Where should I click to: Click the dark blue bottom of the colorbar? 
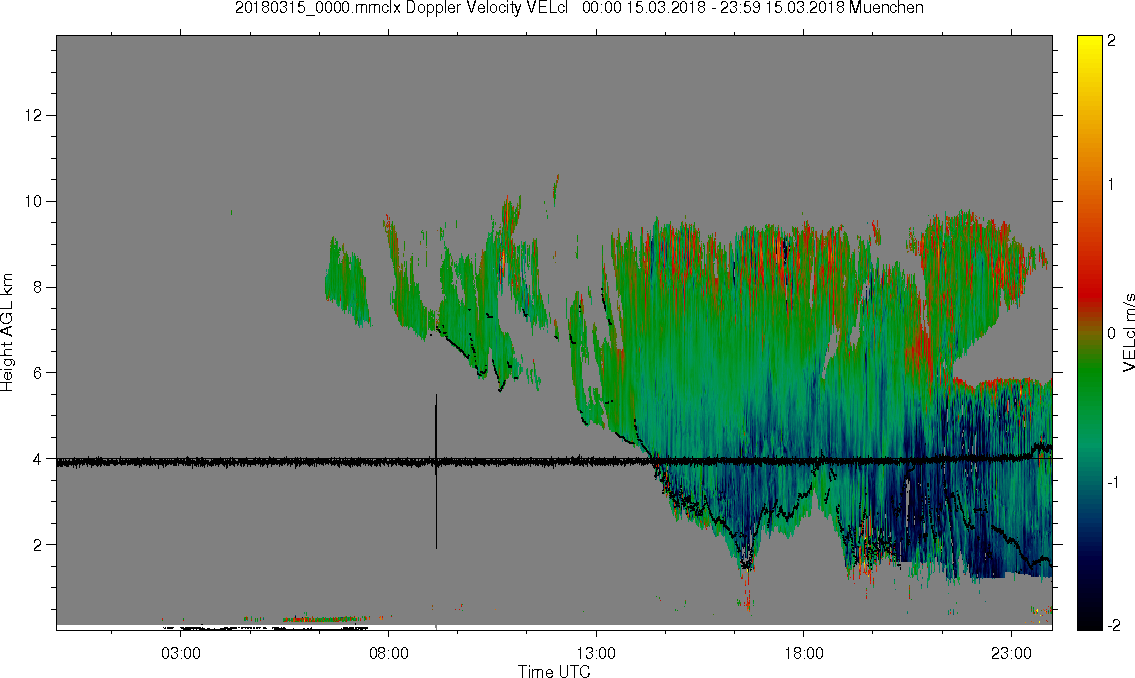[1089, 579]
